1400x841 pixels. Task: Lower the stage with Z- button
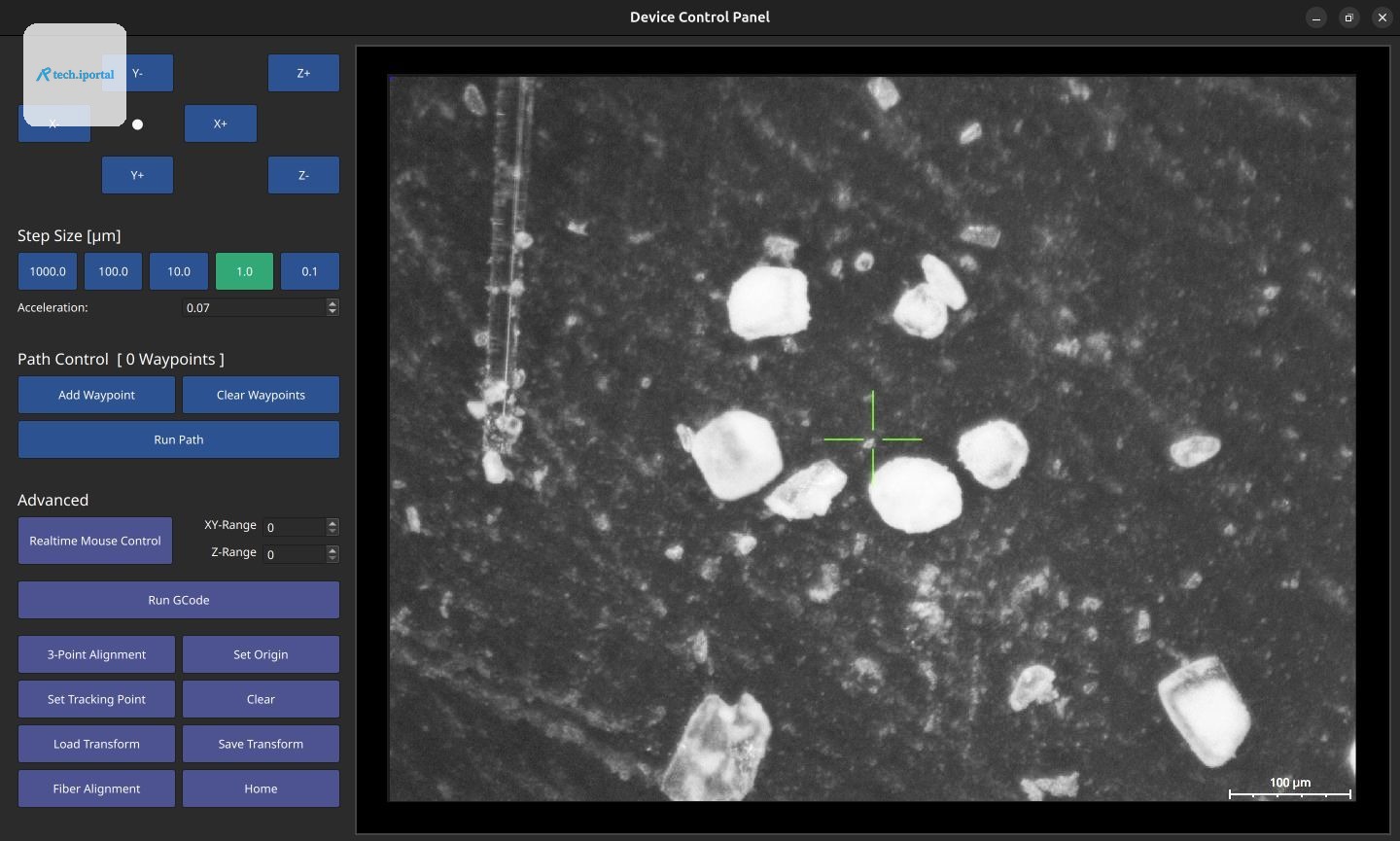[303, 175]
